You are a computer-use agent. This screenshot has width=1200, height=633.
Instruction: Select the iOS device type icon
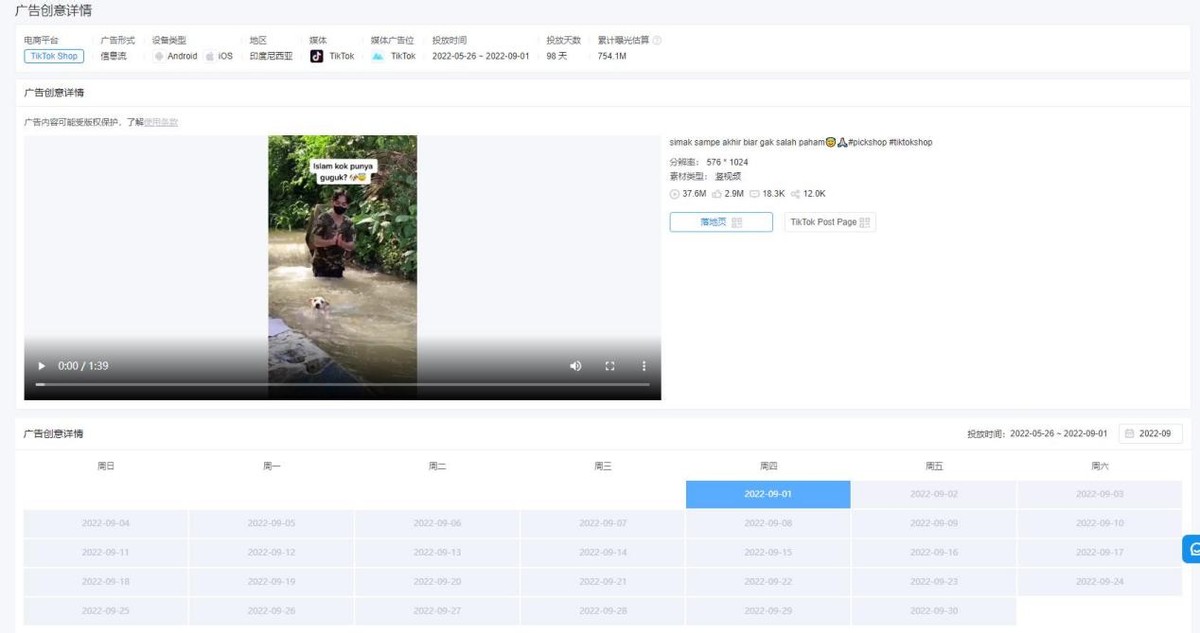210,56
